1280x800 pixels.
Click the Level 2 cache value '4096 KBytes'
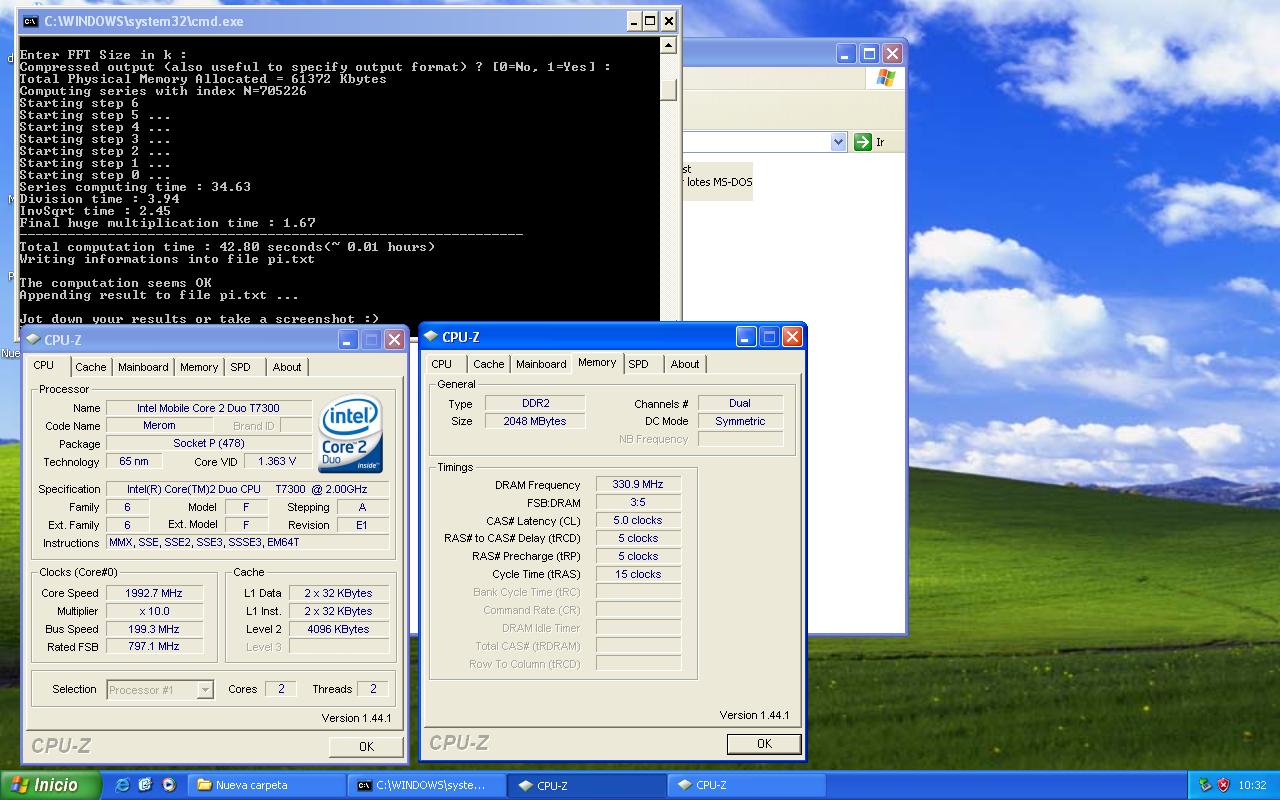pos(339,629)
